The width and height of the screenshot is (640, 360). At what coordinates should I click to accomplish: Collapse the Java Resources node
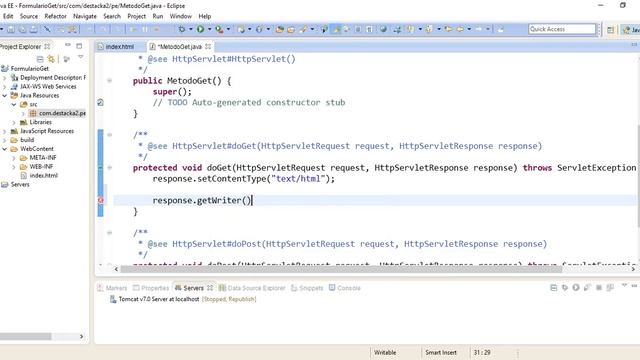click(4, 96)
